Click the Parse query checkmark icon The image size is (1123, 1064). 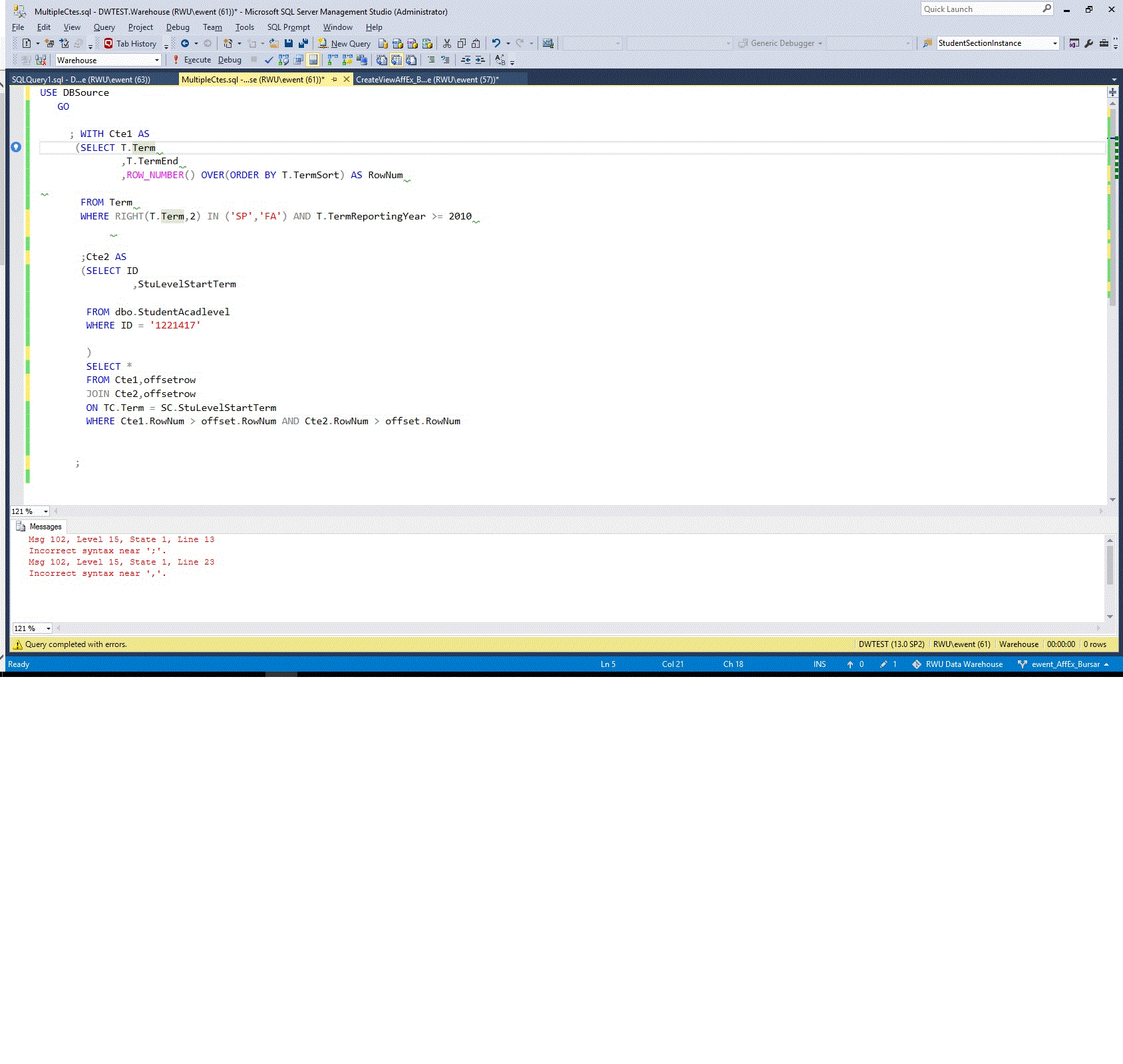click(x=269, y=60)
